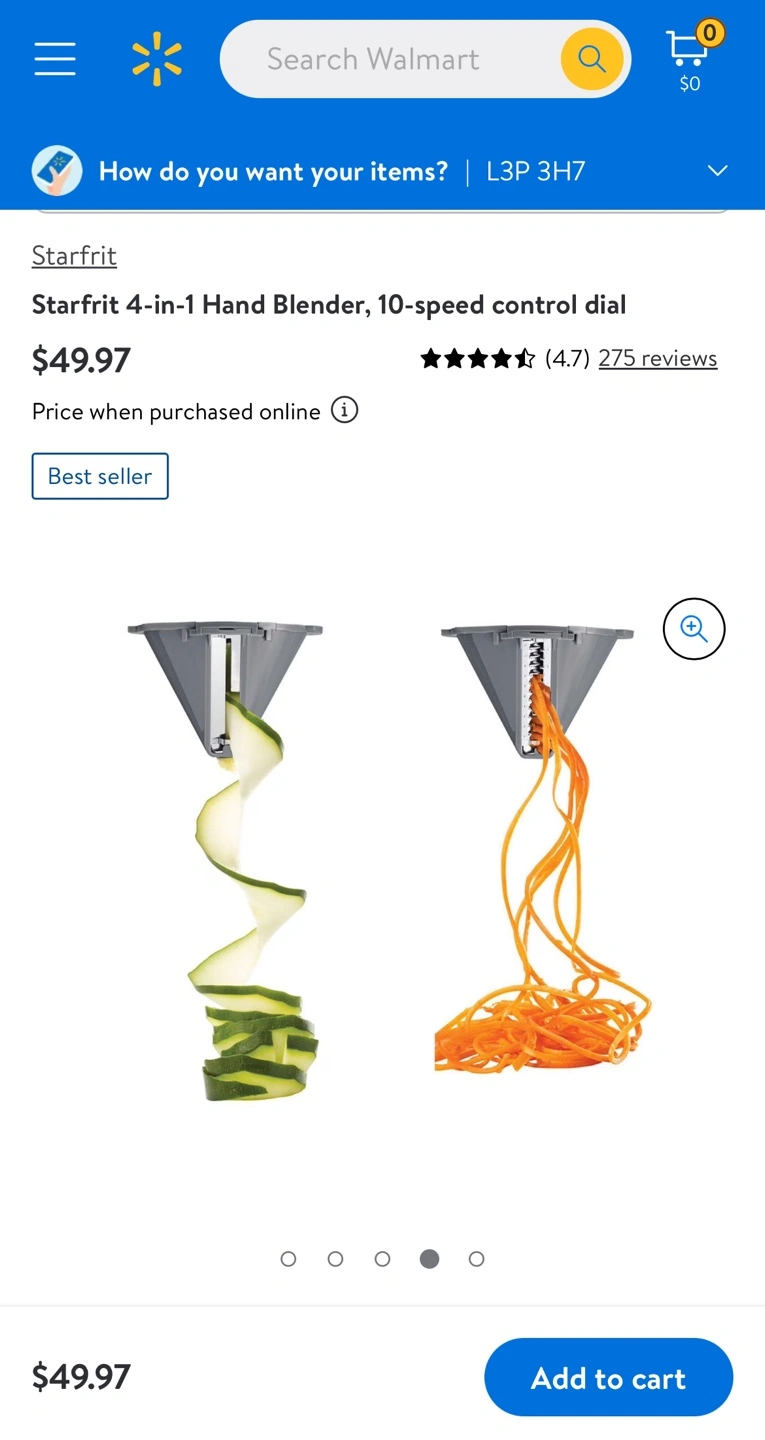Click the star rating display

[478, 359]
